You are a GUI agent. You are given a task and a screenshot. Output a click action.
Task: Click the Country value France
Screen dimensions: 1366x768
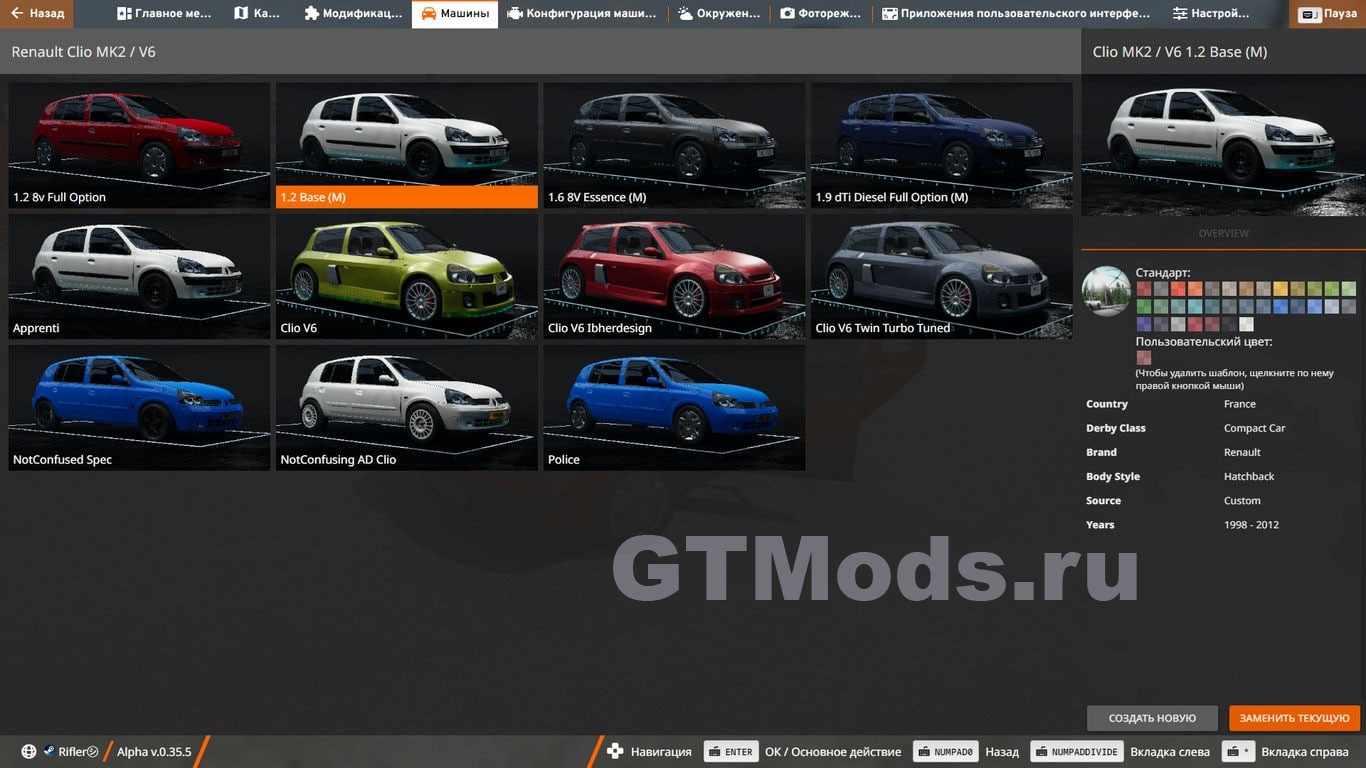1239,404
